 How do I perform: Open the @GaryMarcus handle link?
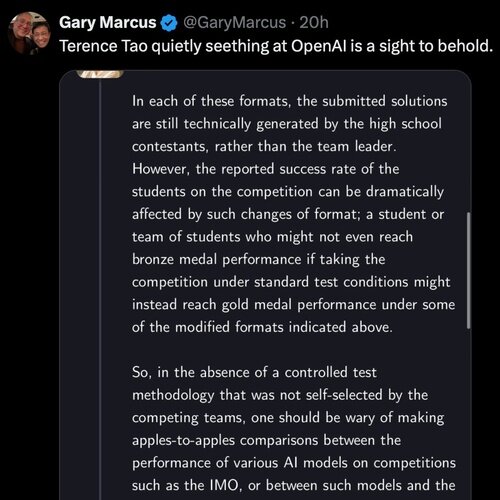click(234, 23)
